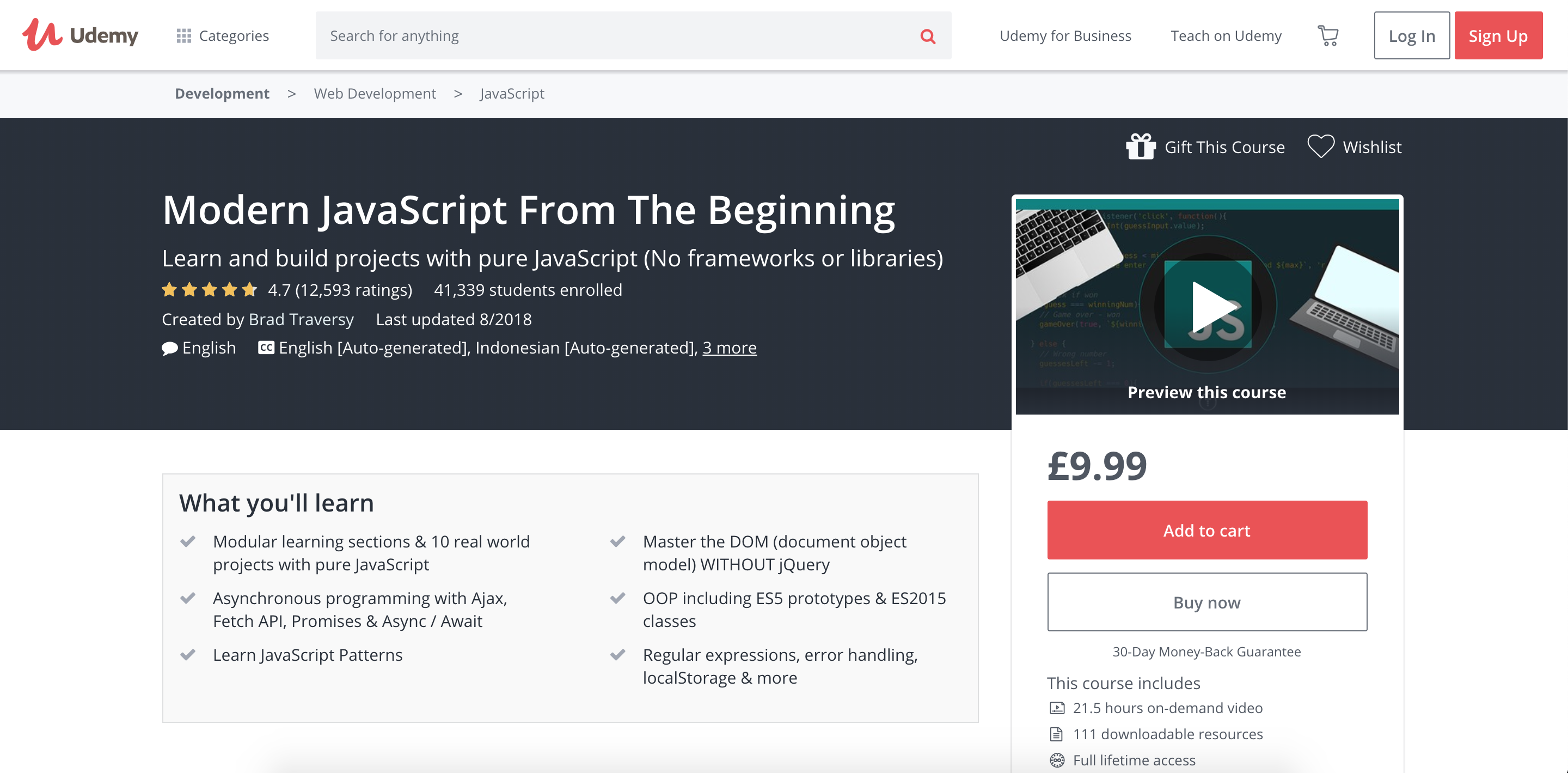The height and width of the screenshot is (773, 1568).
Task: Open the Categories grid menu
Action: click(222, 36)
